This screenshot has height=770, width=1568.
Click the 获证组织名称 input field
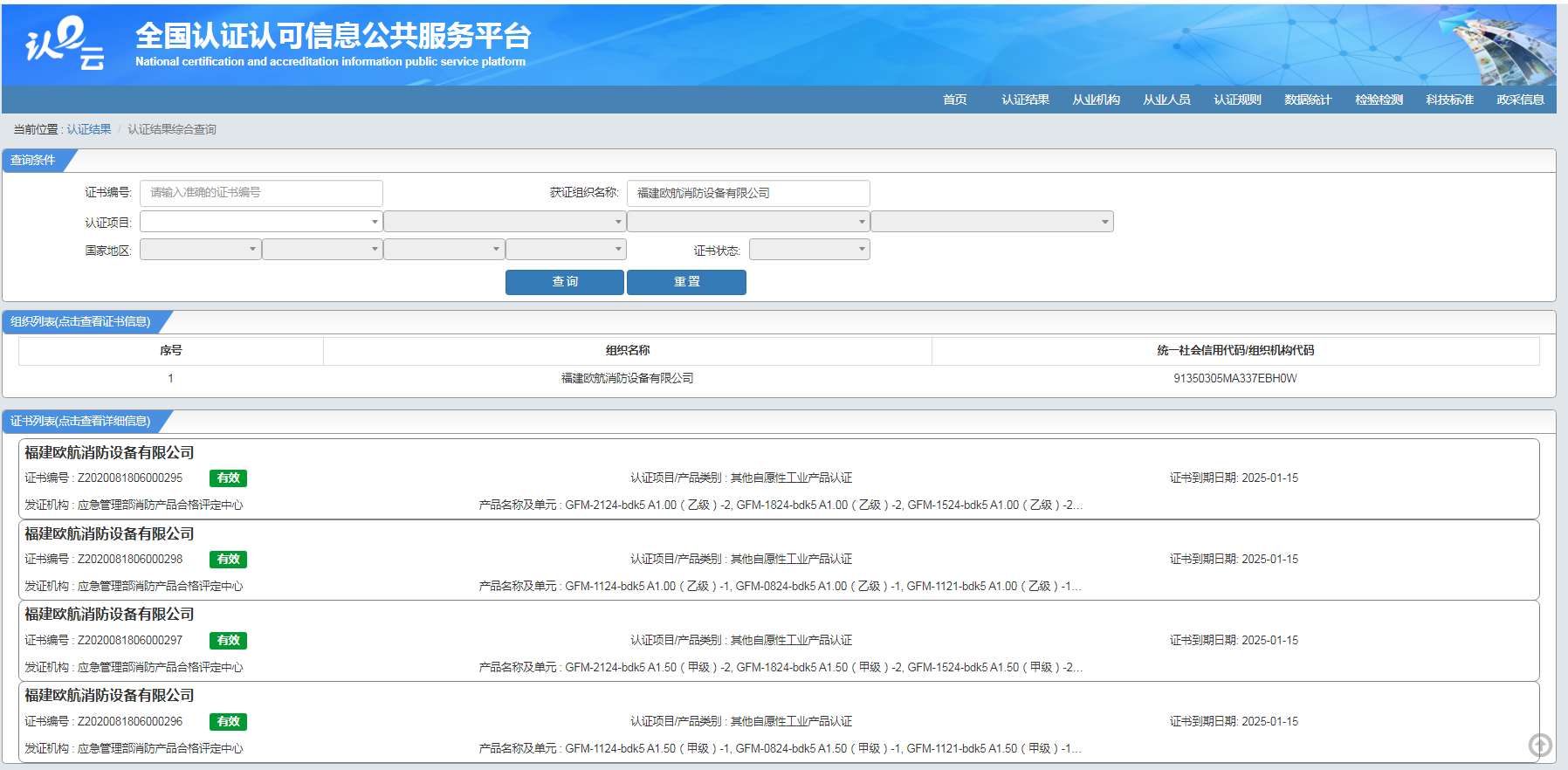748,193
